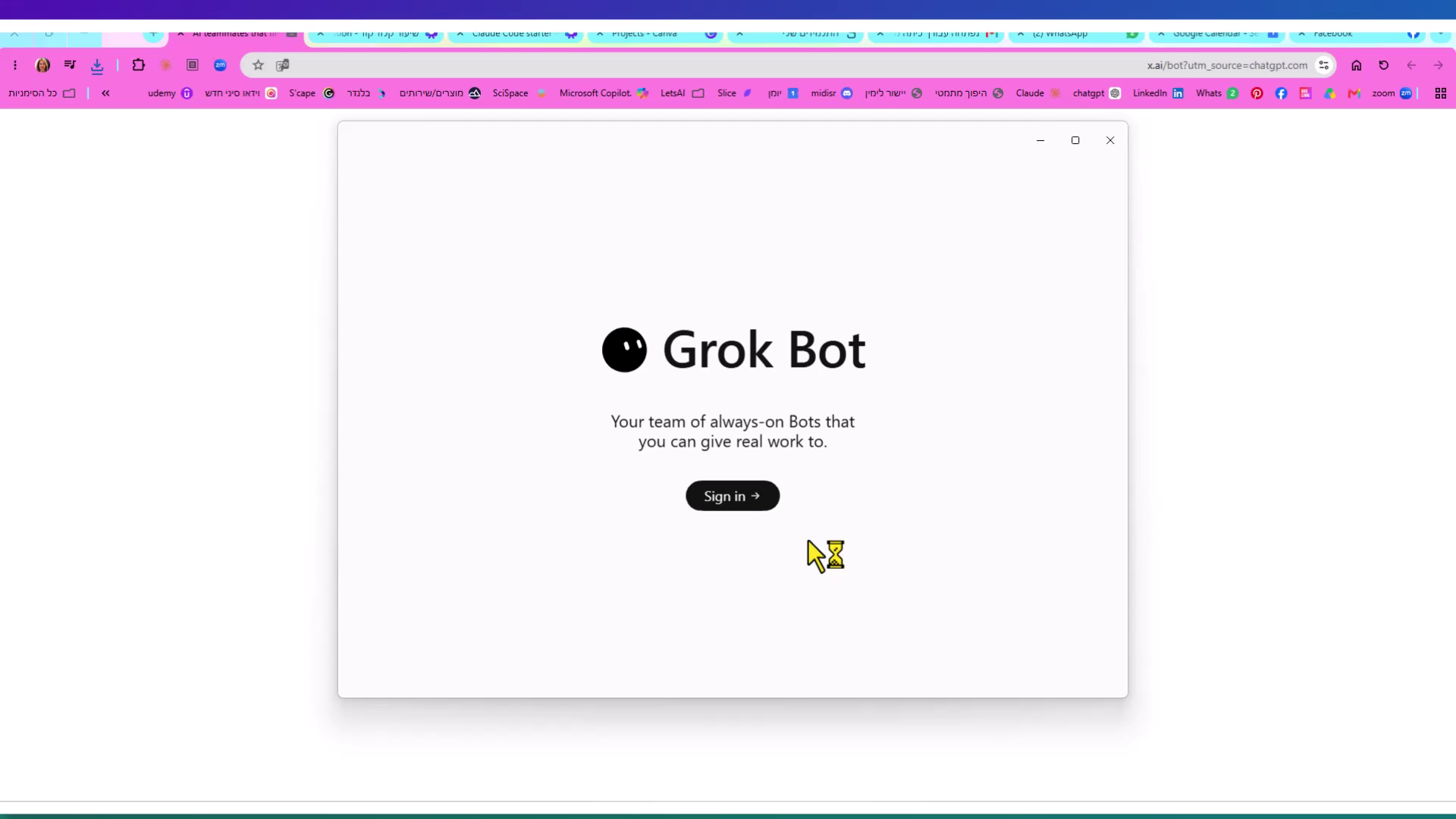Screen dimensions: 1456x819
Task: Click the "Your team of always-on Bots" tagline
Action: [x=733, y=431]
